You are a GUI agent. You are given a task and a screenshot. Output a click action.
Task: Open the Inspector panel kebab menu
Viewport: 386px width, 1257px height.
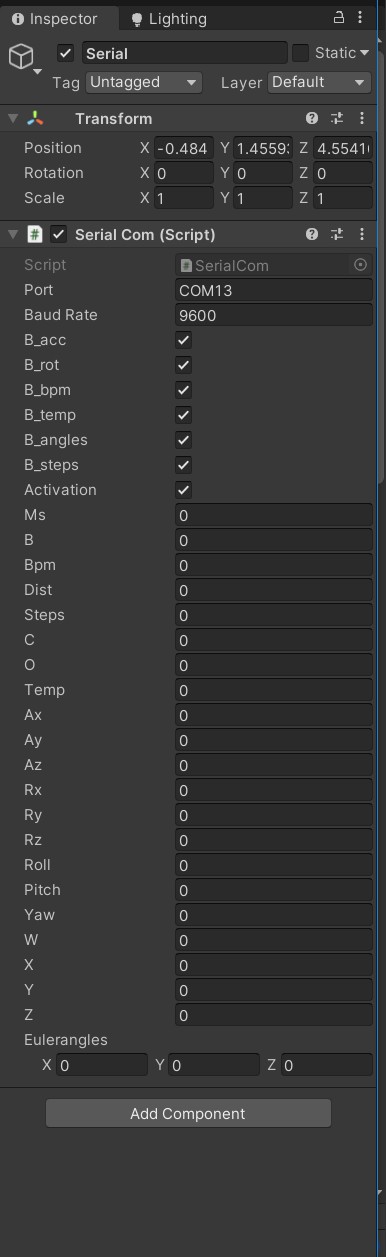[x=362, y=17]
